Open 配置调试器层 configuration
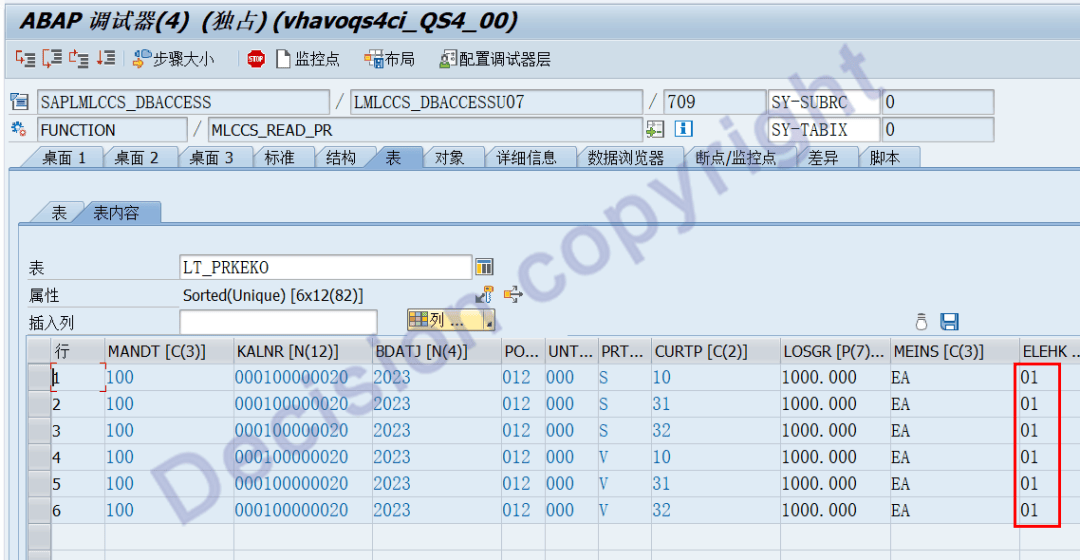Image resolution: width=1080 pixels, height=560 pixels. coord(495,59)
